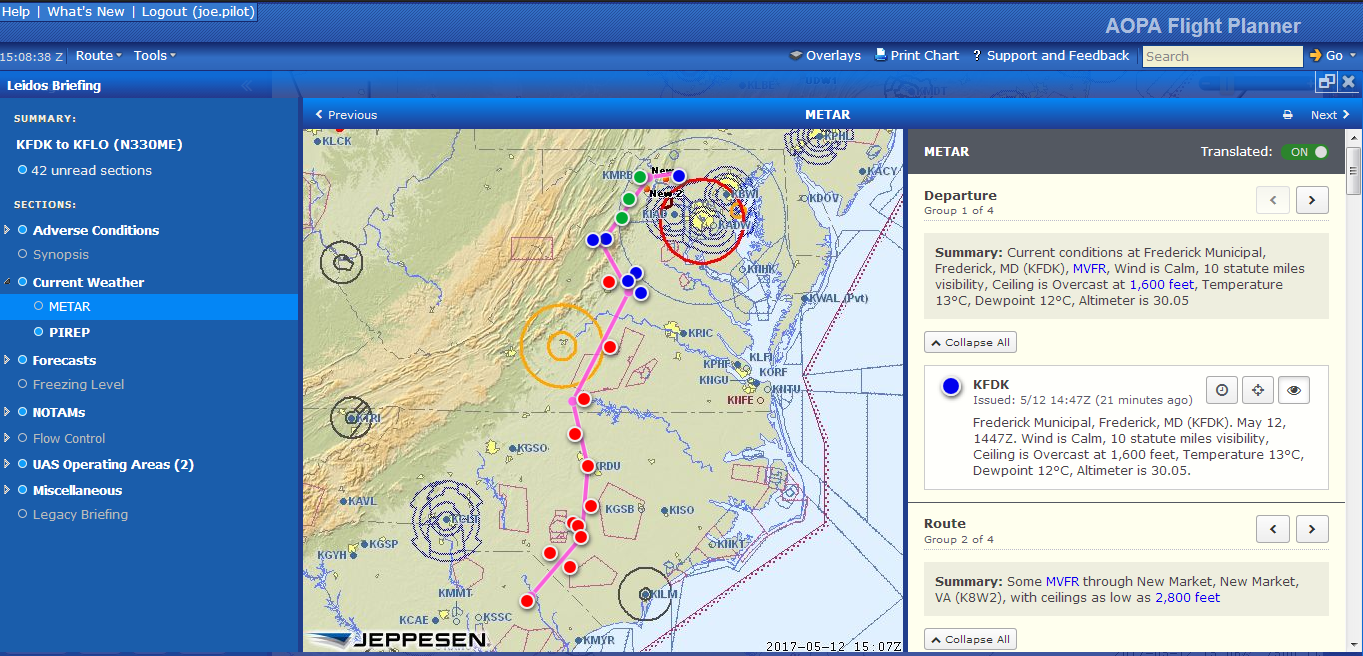Go to next Departure group
1363x656 pixels.
pos(1312,200)
